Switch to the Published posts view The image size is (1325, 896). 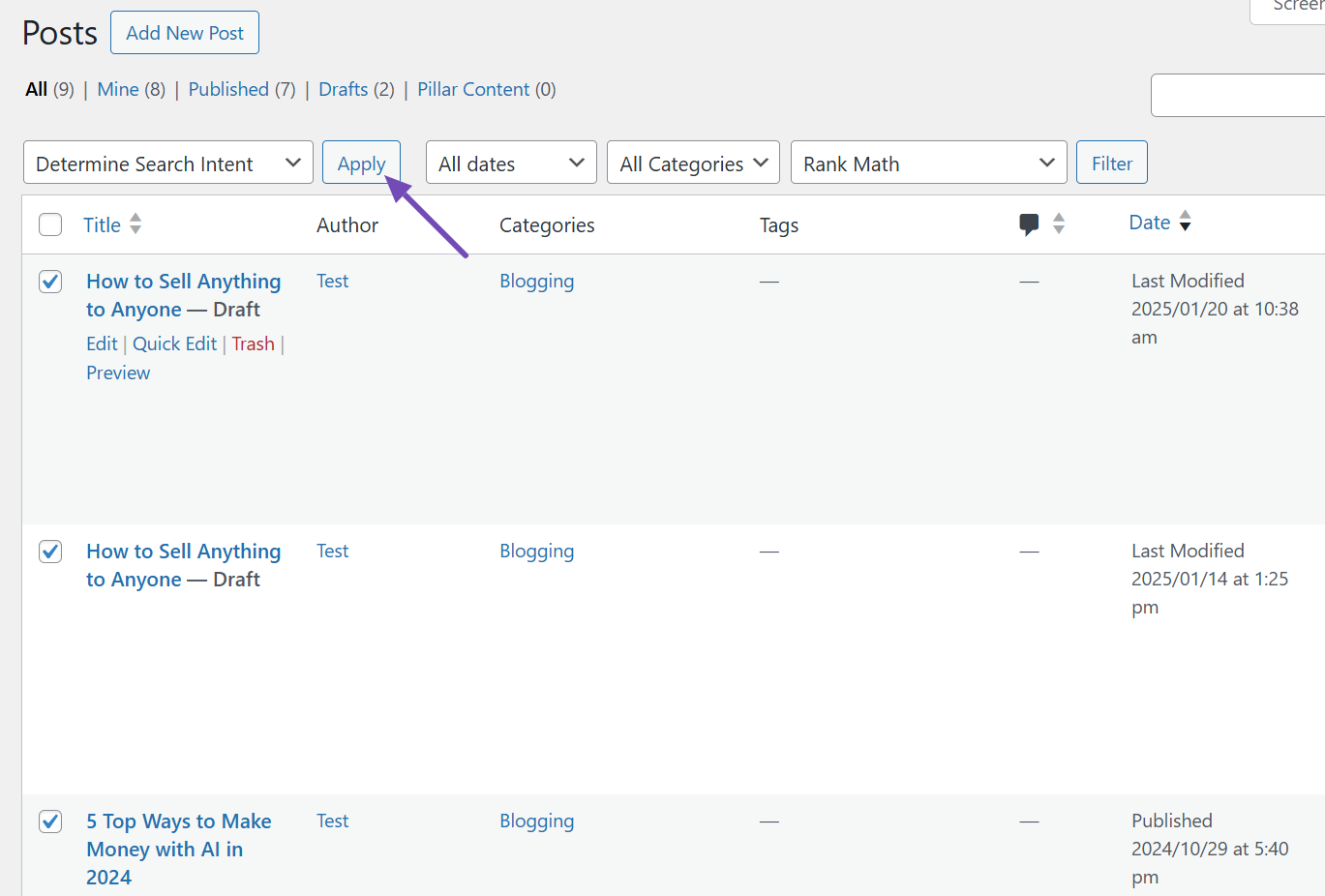[228, 89]
